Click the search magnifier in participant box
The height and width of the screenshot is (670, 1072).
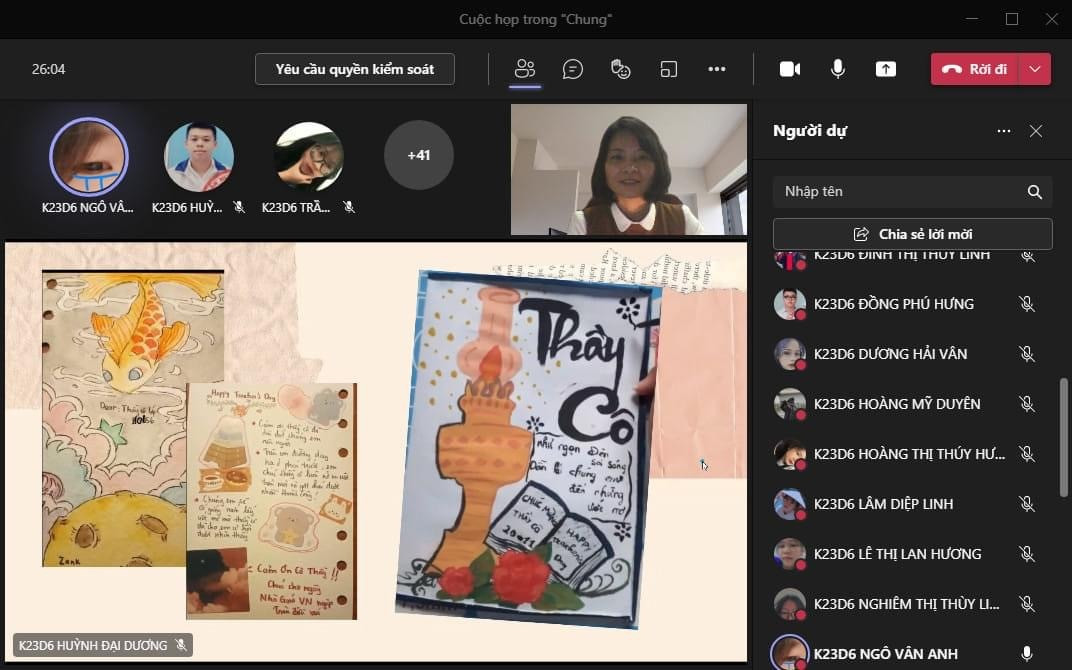1035,192
